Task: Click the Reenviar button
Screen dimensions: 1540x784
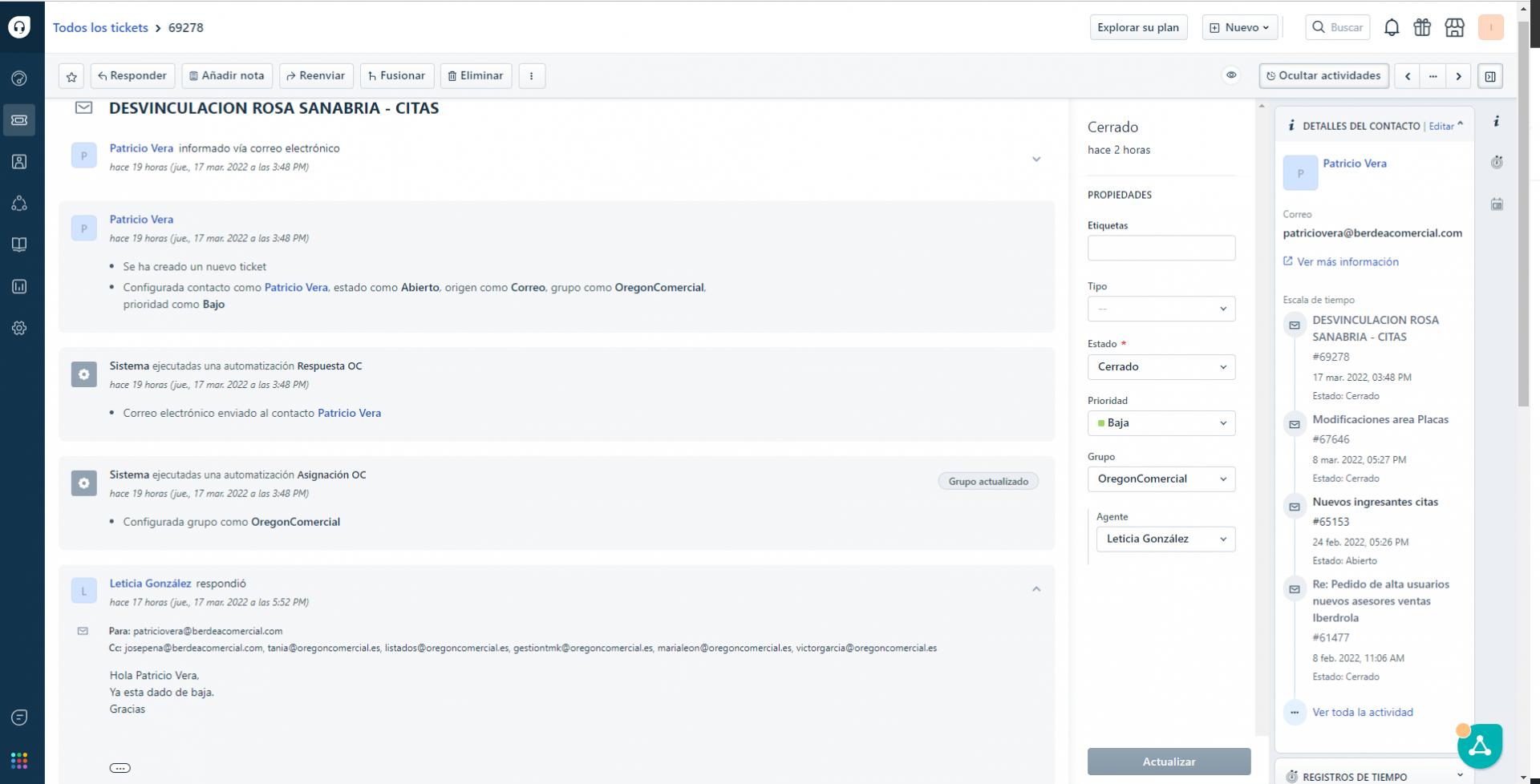Action: pyautogui.click(x=316, y=76)
